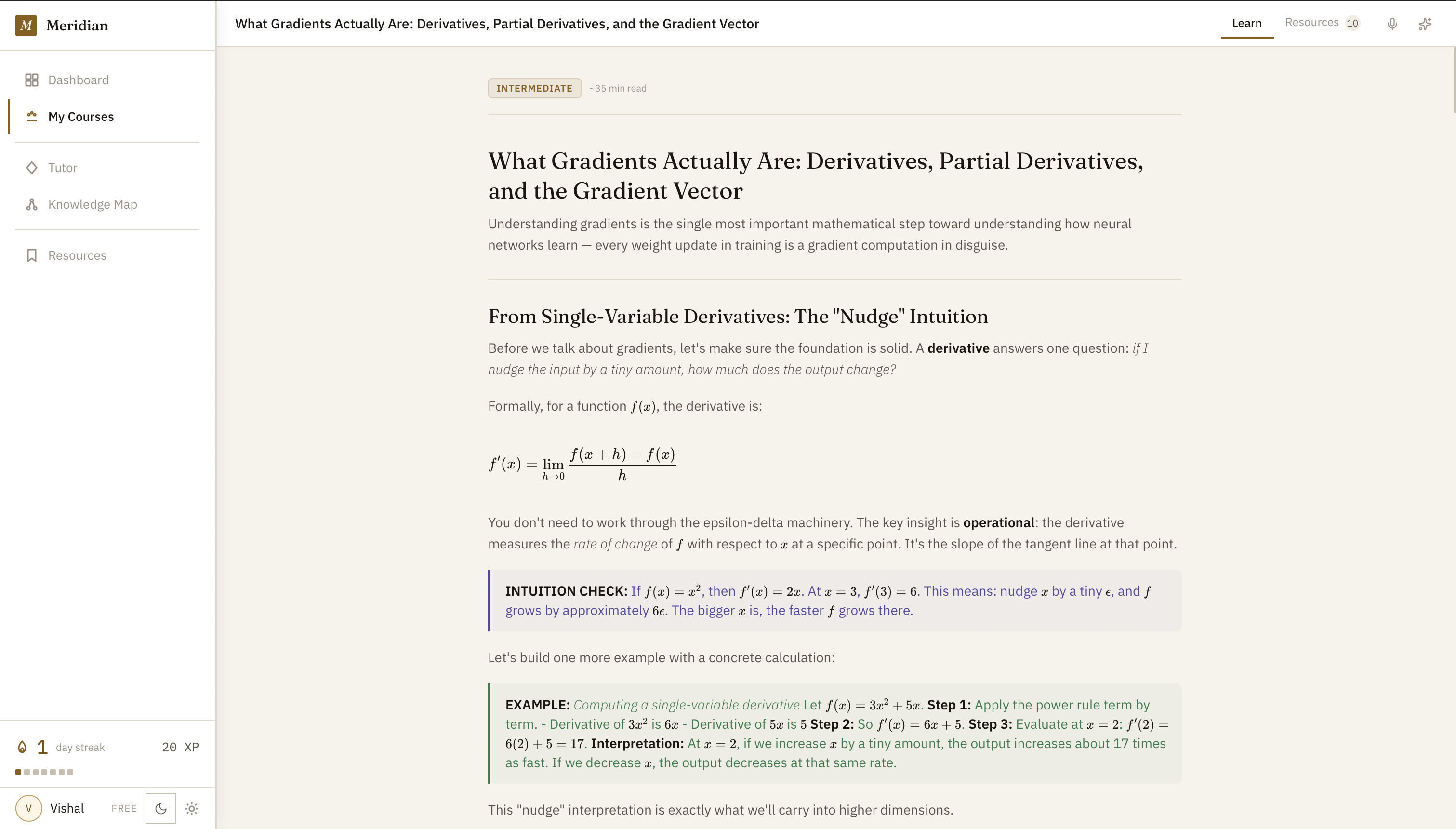This screenshot has width=1456, height=829.
Task: Click the FREE plan label
Action: 124,808
